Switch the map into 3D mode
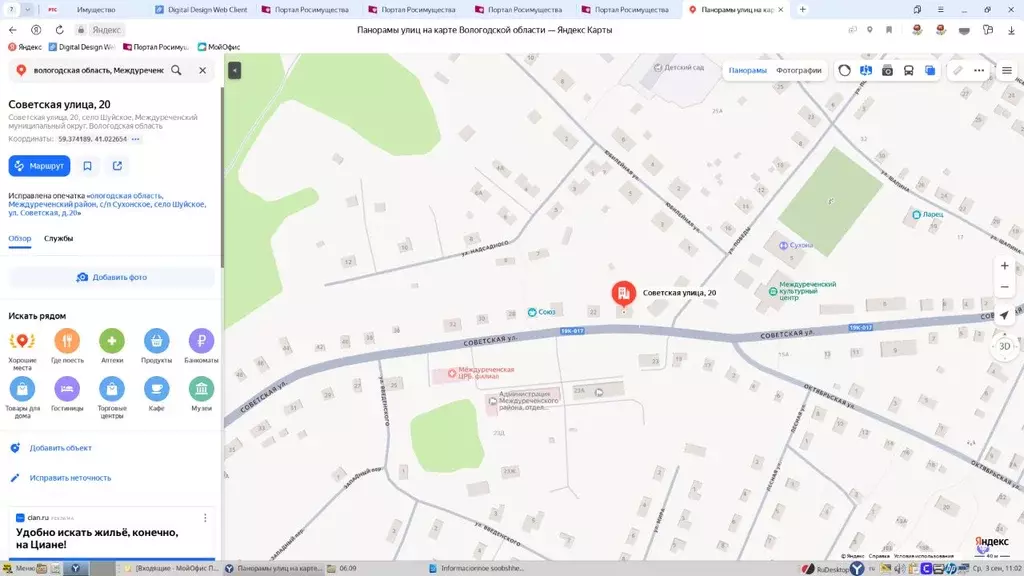Viewport: 1024px width, 576px height. coord(1003,345)
